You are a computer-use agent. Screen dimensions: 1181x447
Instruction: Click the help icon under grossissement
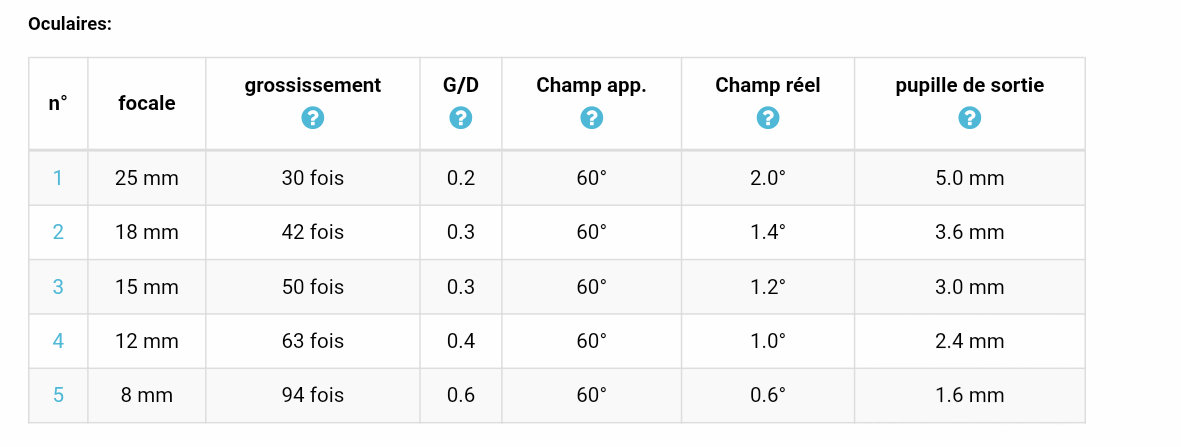(313, 118)
